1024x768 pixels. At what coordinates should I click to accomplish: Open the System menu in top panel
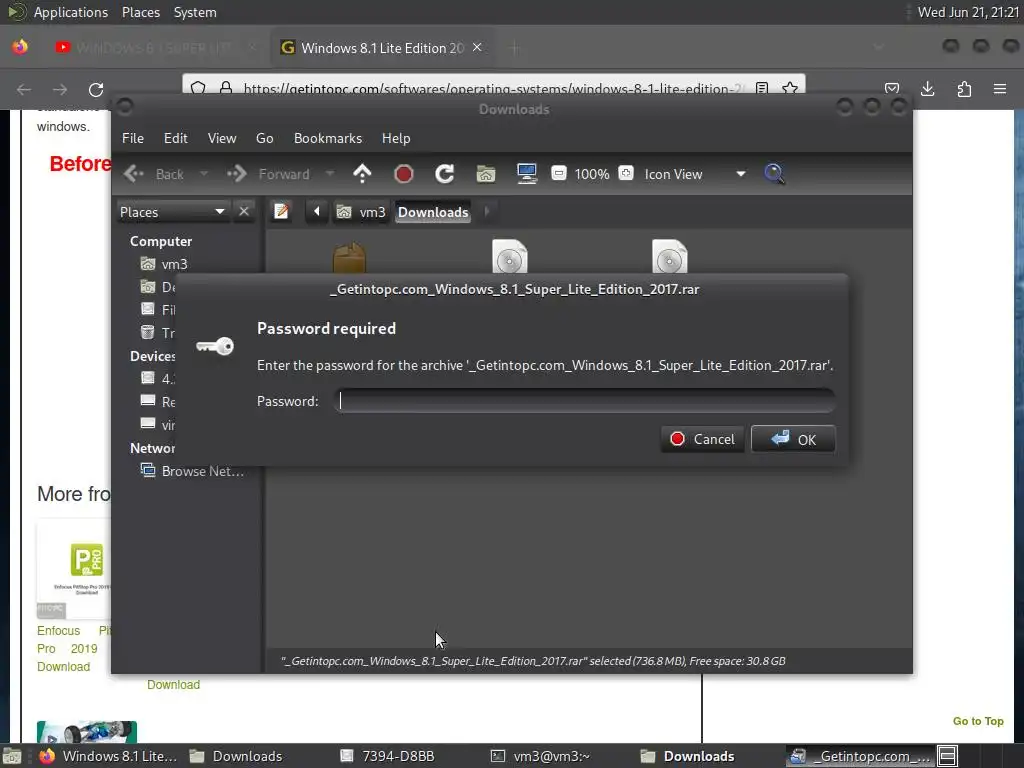coord(195,12)
